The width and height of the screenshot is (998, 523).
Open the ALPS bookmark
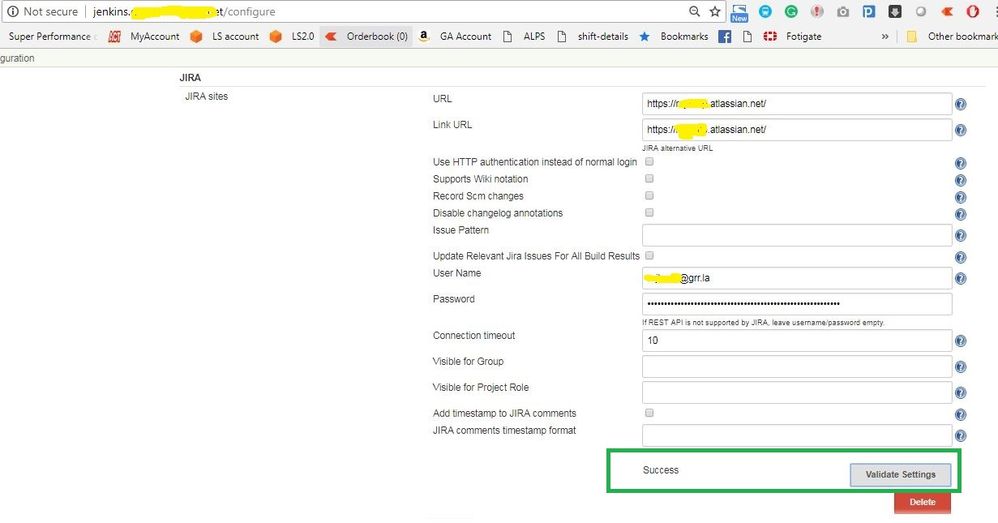(524, 36)
